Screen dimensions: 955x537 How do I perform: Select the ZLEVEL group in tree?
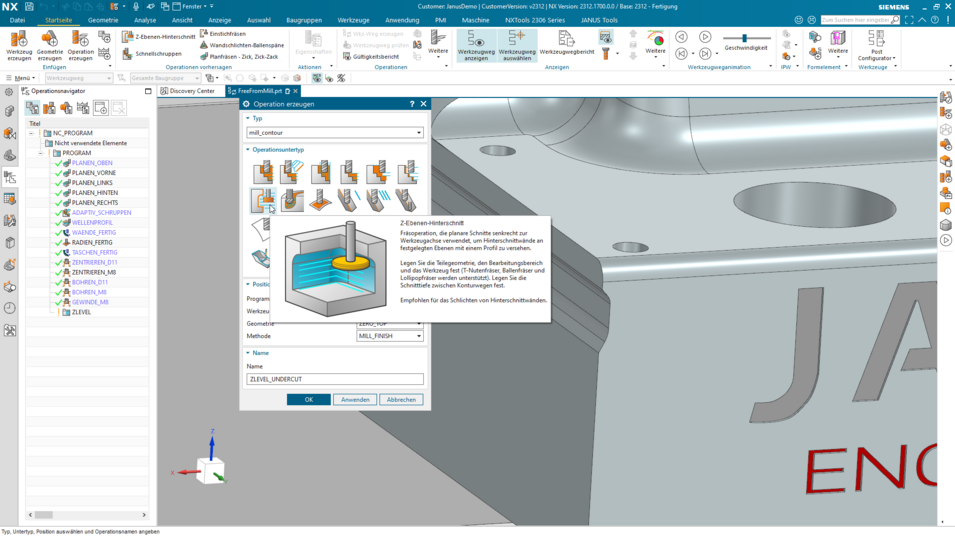(81, 312)
